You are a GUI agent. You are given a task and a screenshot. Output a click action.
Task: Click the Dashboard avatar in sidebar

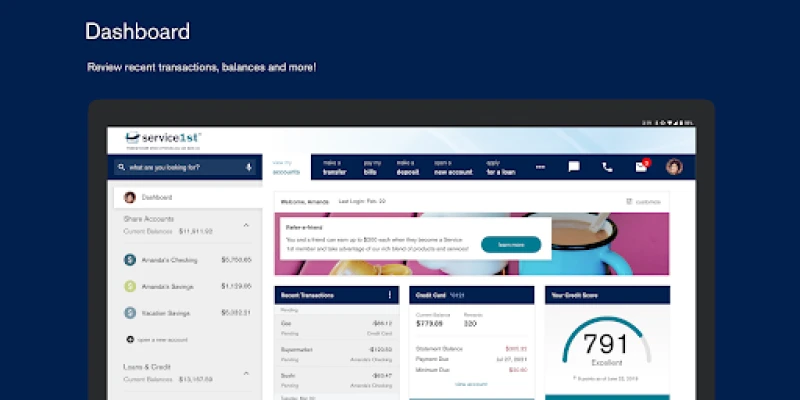130,197
